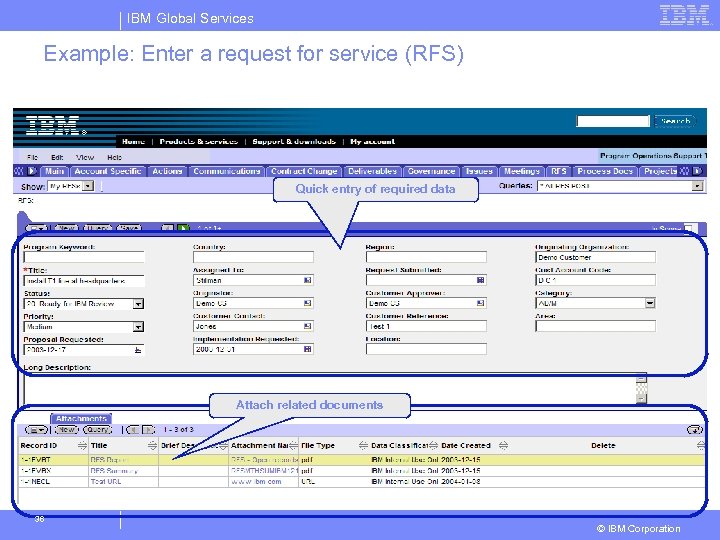Image resolution: width=720 pixels, height=540 pixels.
Task: Open the File menu
Action: click(x=32, y=157)
